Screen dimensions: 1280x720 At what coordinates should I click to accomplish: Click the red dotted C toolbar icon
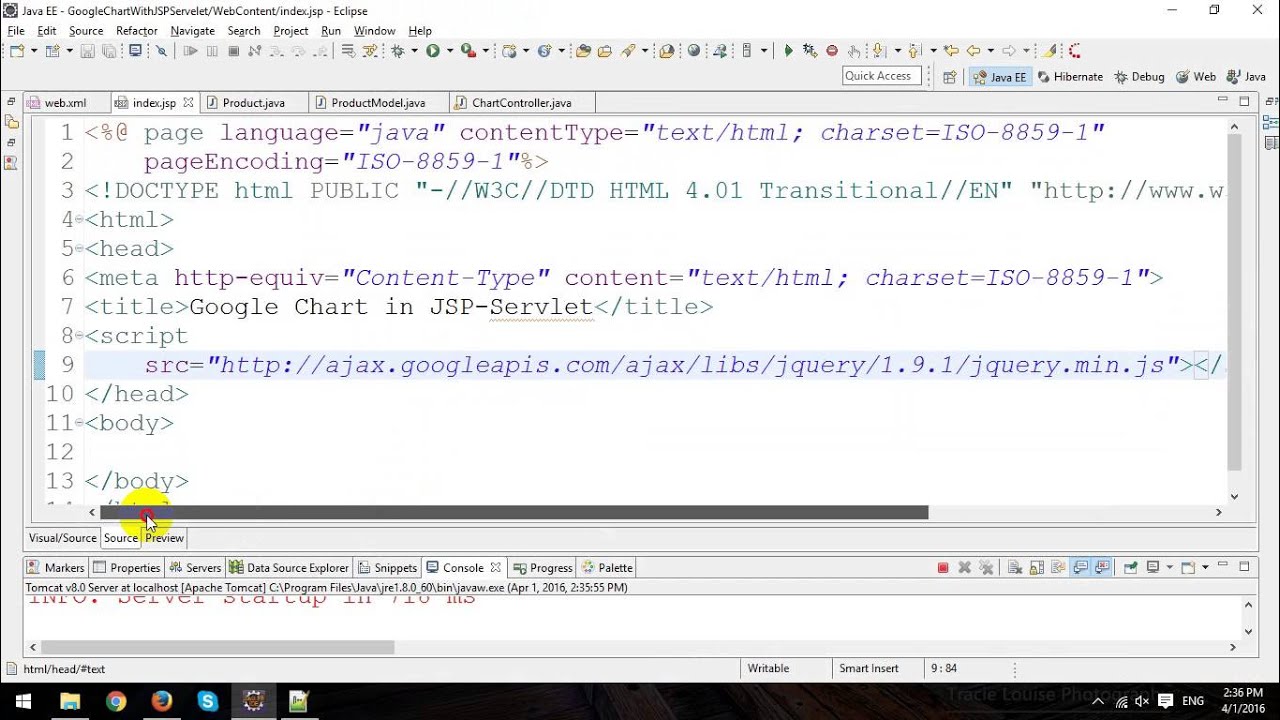[x=1075, y=51]
